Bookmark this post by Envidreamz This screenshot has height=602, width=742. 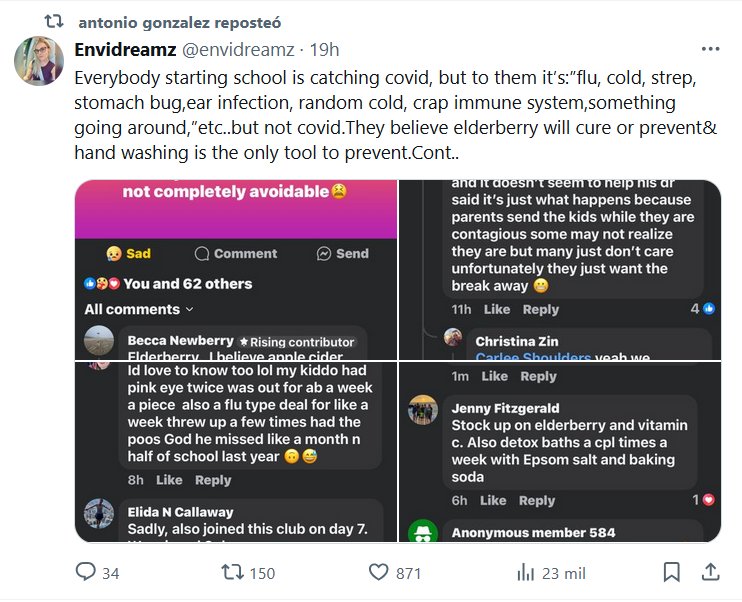(x=672, y=572)
